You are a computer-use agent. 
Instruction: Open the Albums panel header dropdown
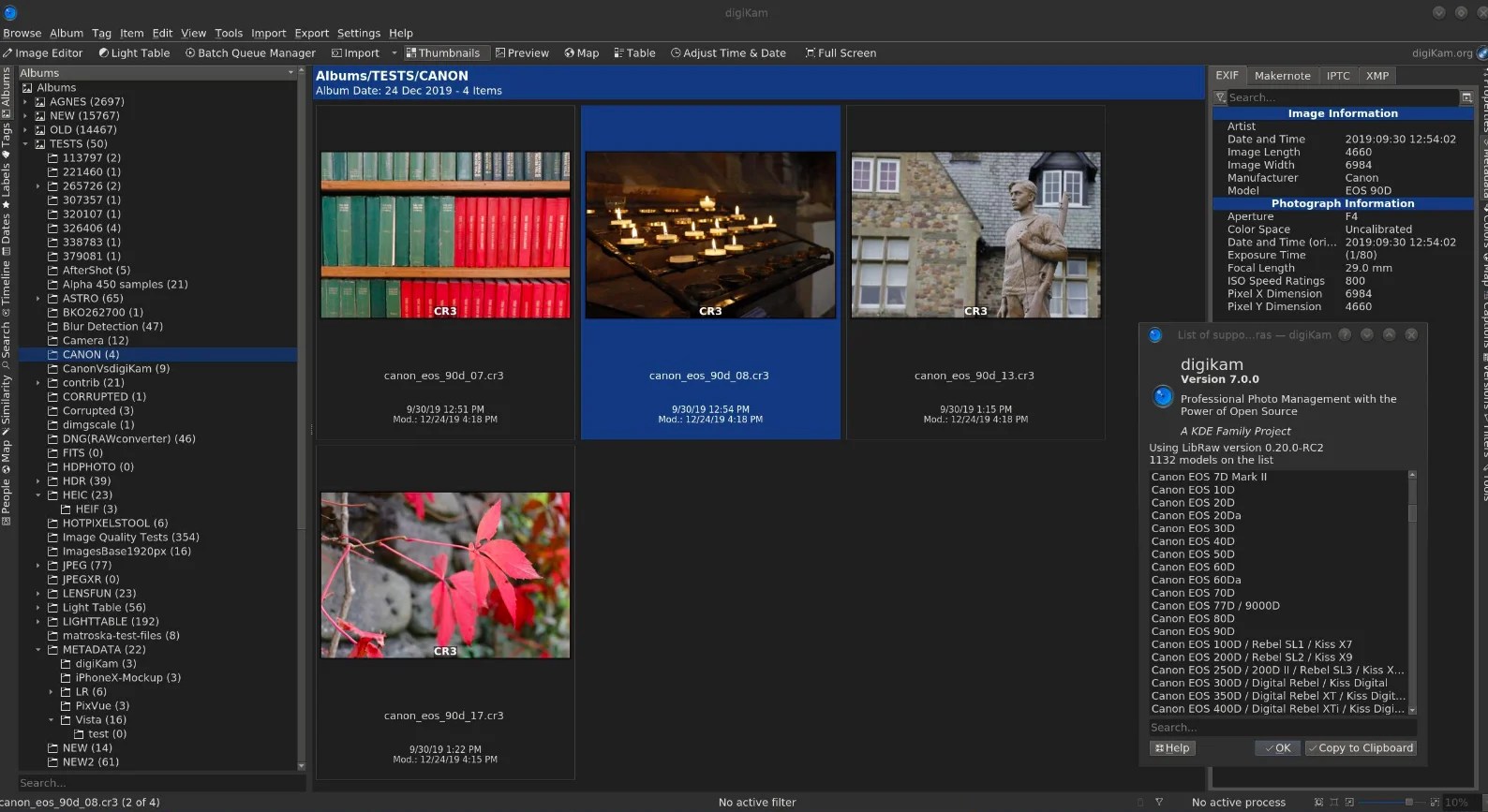tap(290, 73)
